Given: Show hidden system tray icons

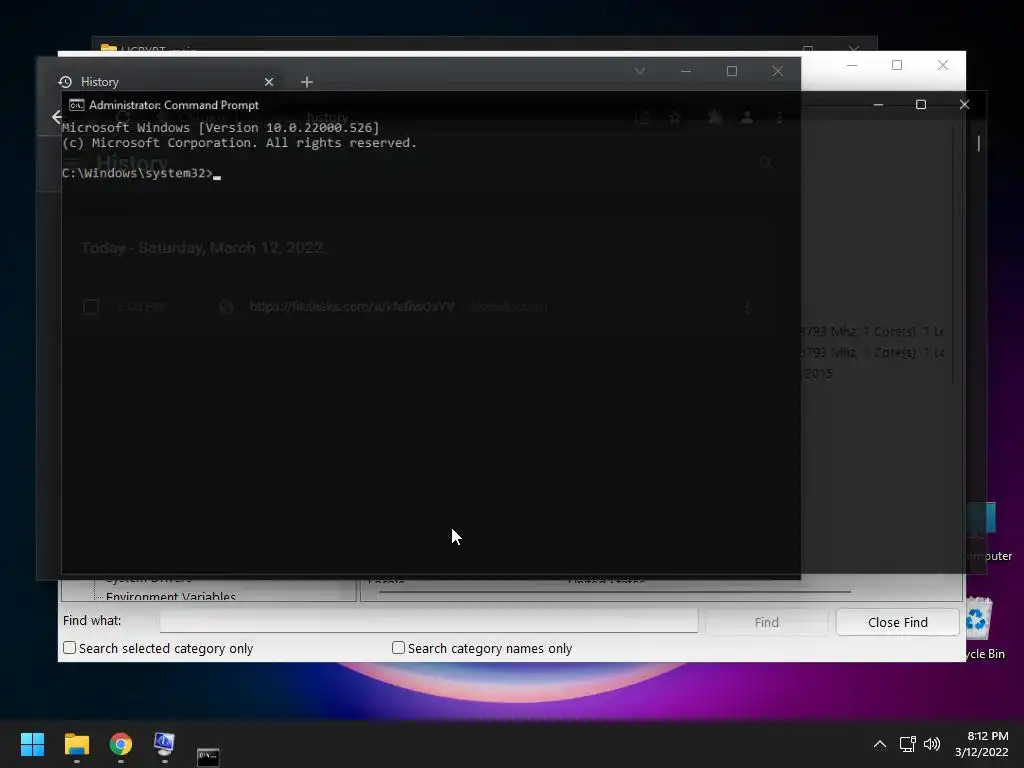Looking at the screenshot, I should (x=880, y=744).
